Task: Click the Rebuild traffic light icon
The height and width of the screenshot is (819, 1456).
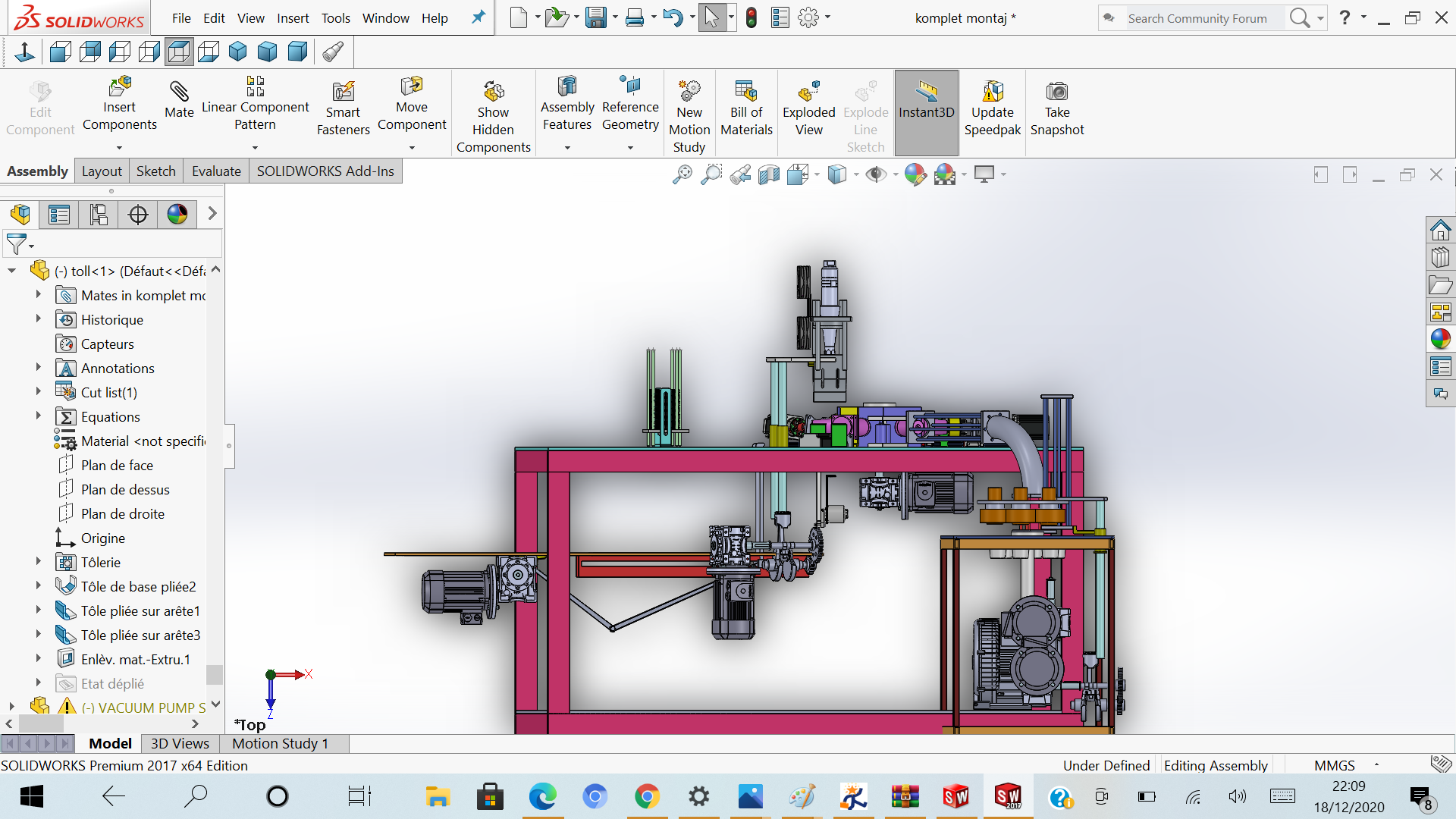Action: coord(751,17)
